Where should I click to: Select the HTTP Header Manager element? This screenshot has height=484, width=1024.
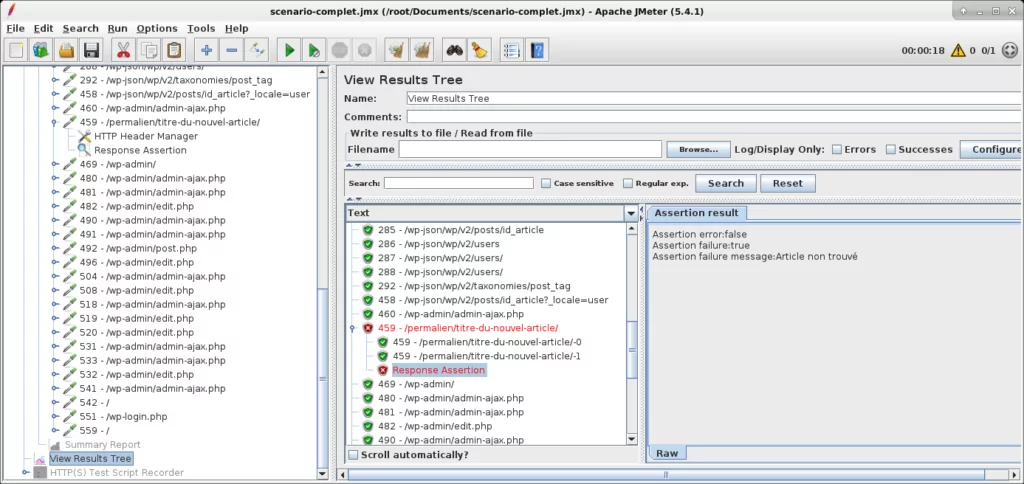click(x=145, y=137)
